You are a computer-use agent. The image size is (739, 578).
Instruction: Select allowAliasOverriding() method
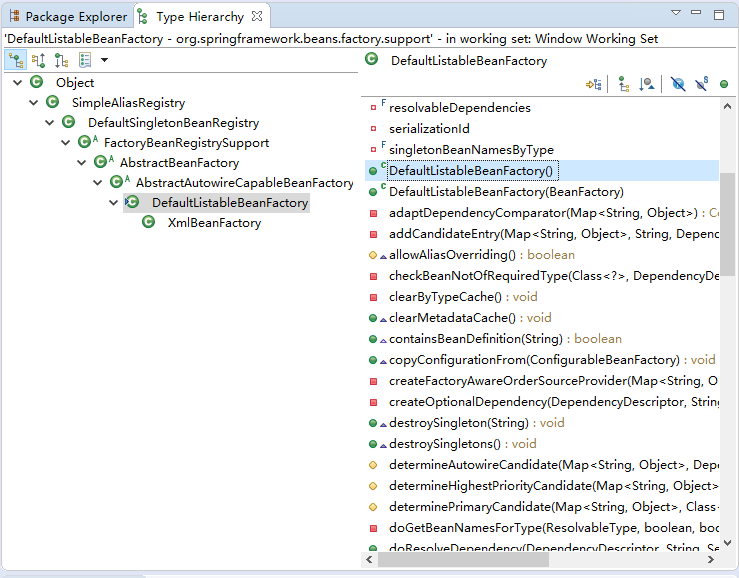tap(482, 255)
